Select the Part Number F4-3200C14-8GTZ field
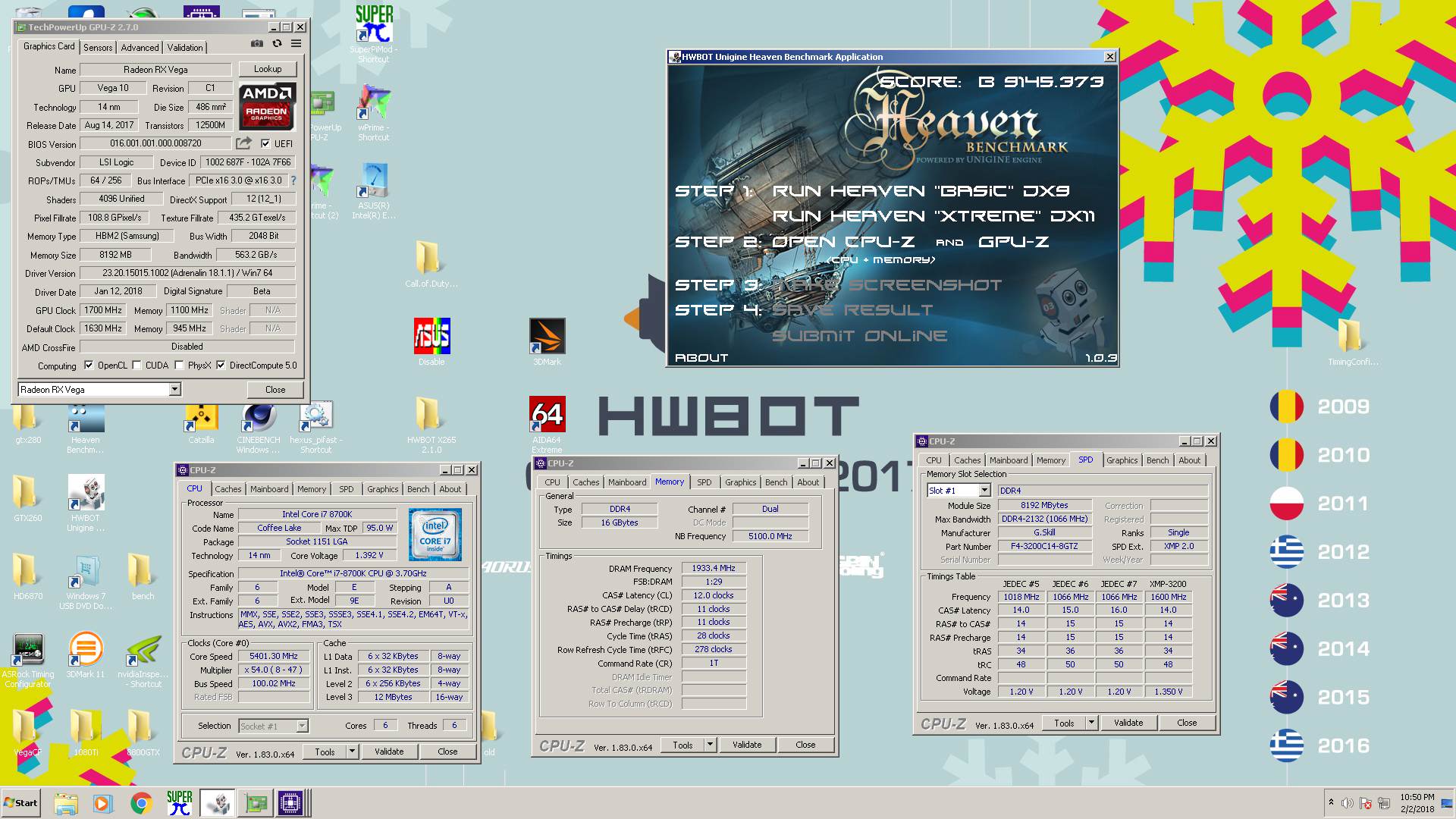Screen dimensions: 1456x819 pos(1044,546)
